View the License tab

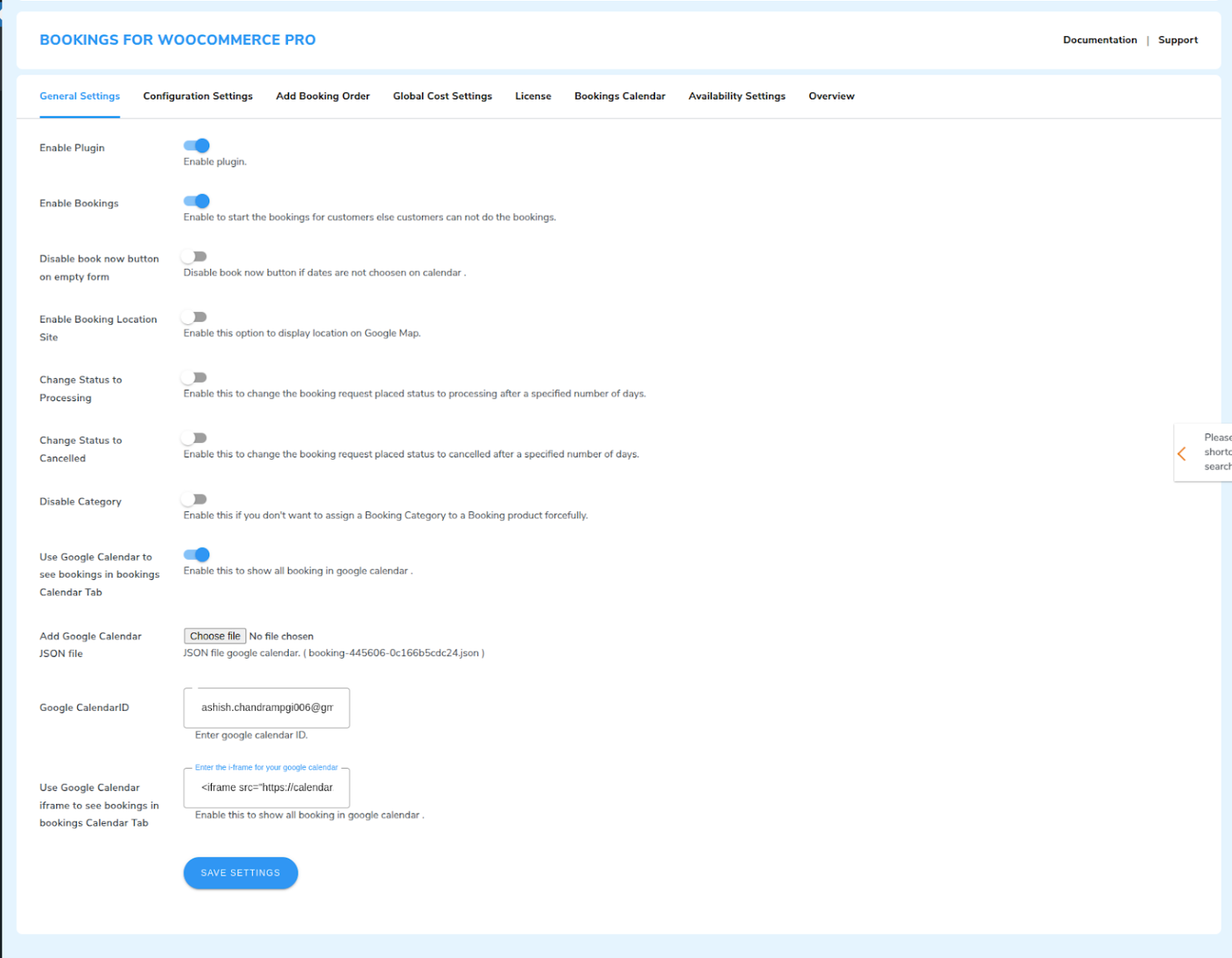pyautogui.click(x=533, y=96)
